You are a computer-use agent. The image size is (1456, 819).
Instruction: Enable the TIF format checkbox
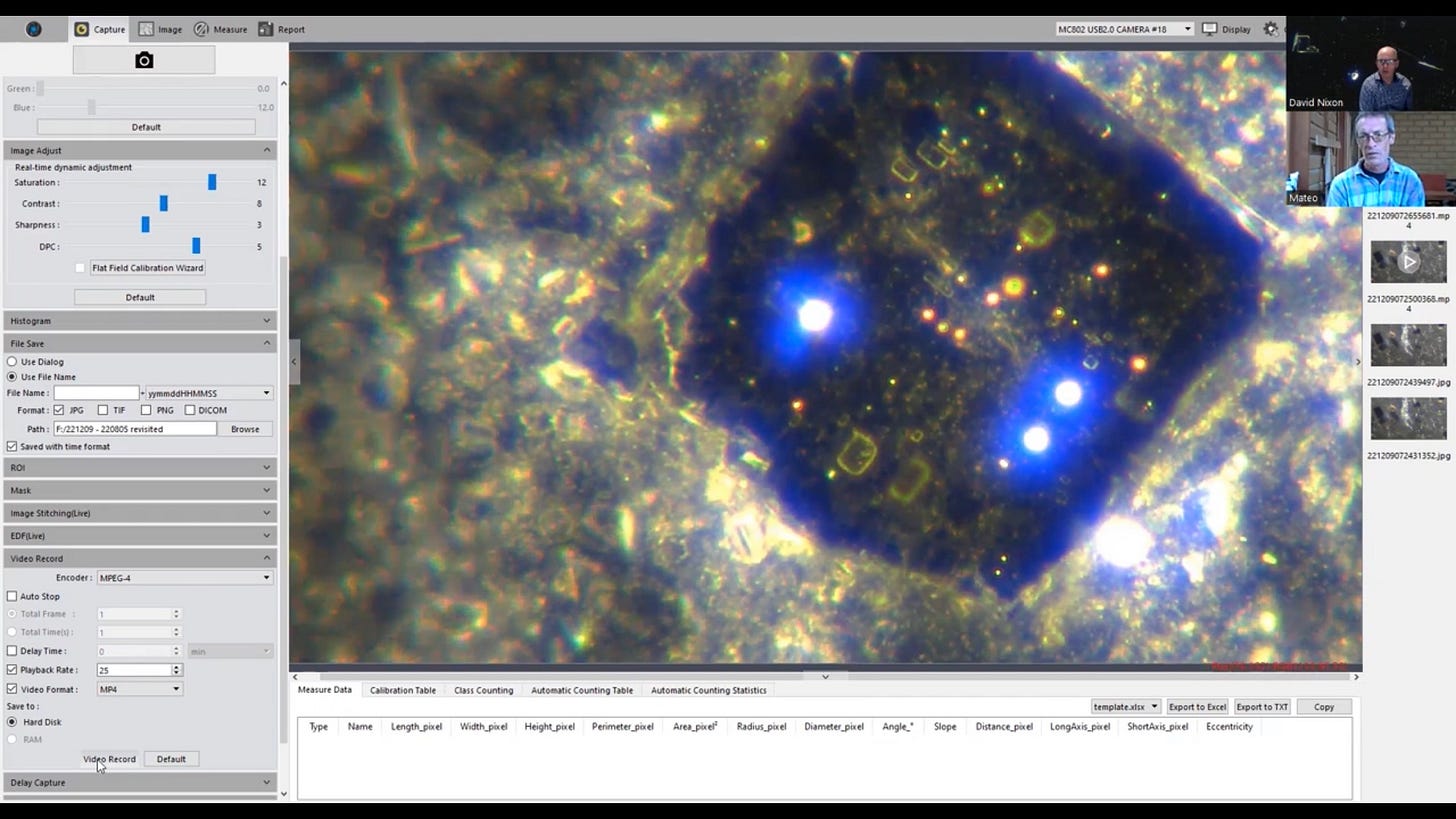102,410
